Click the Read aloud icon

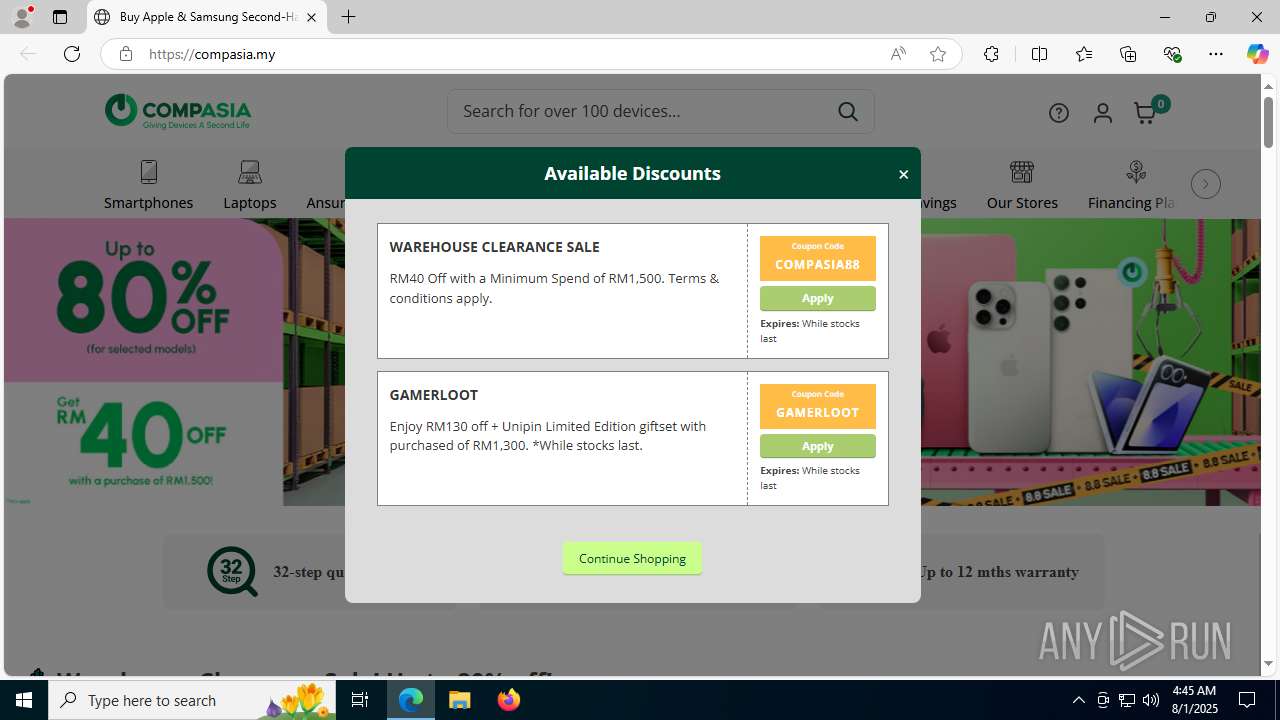(x=898, y=54)
